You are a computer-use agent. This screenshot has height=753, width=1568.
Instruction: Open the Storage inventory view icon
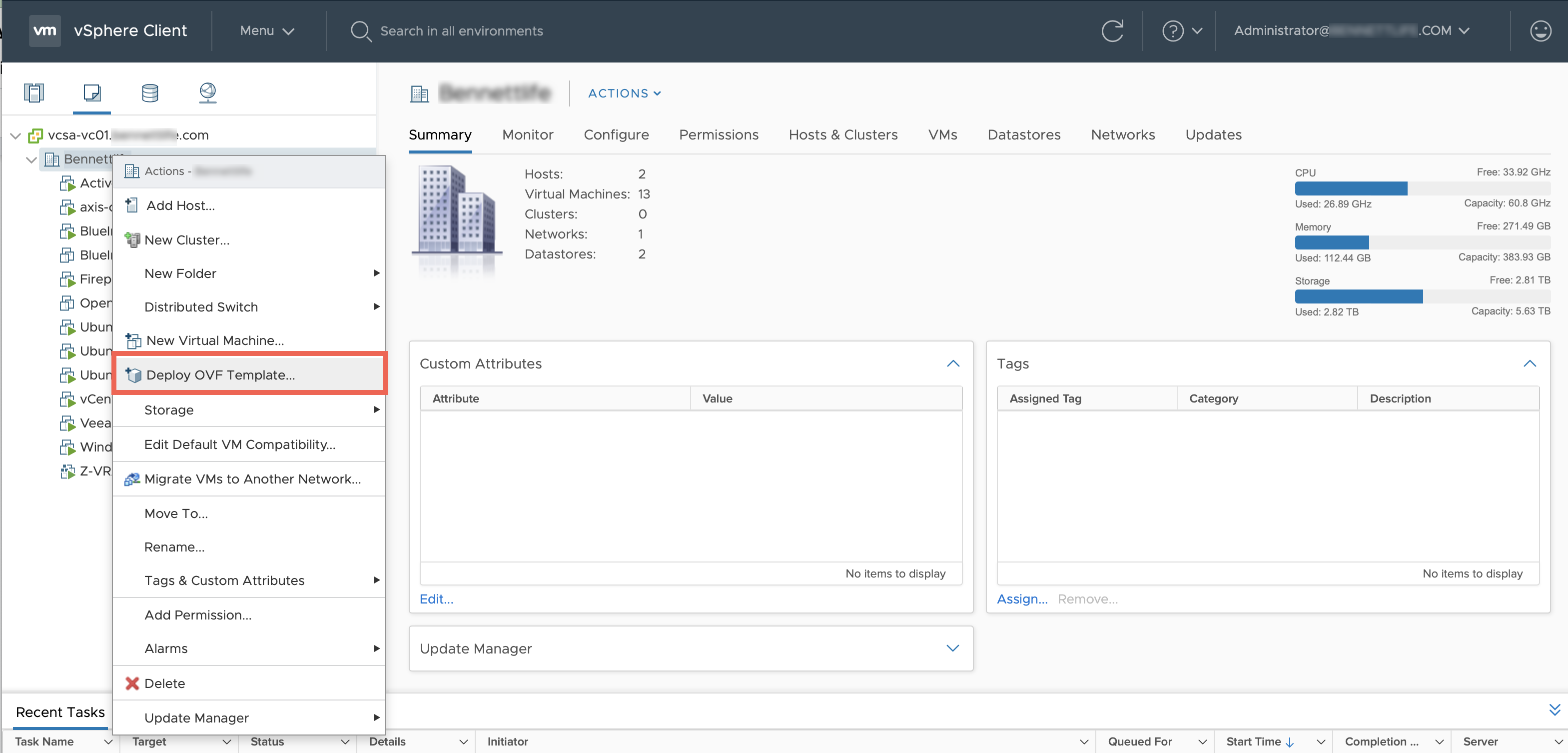150,92
